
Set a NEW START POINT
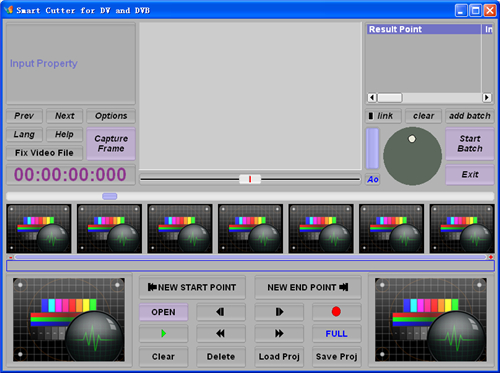[x=192, y=287]
